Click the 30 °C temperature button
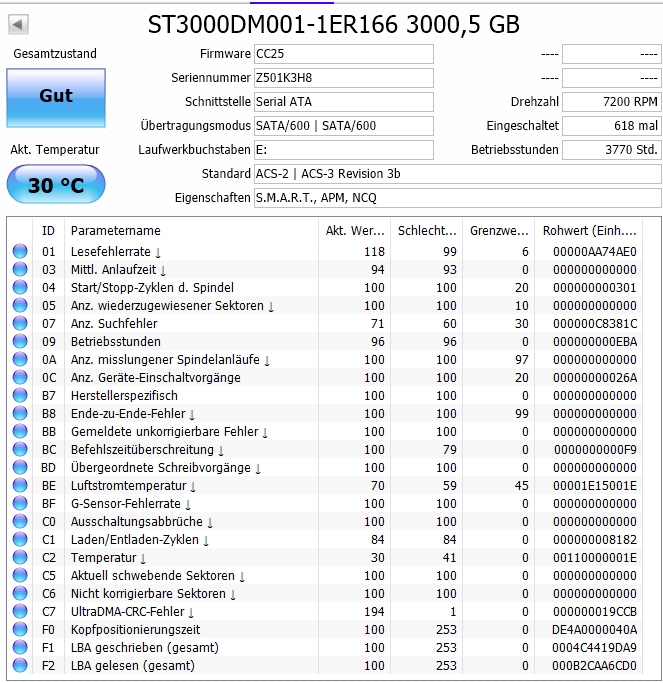Screen dimensions: 663x683 pos(56,185)
